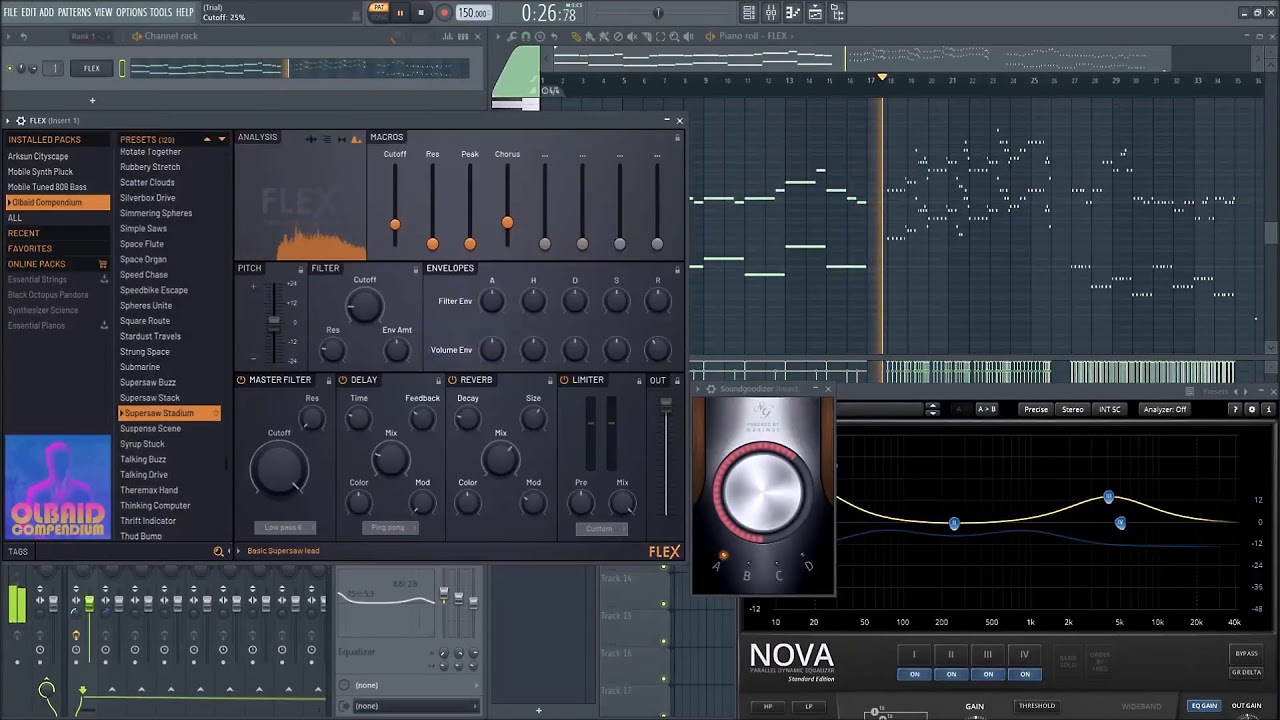Click the Precise button in NOVA

1036,409
